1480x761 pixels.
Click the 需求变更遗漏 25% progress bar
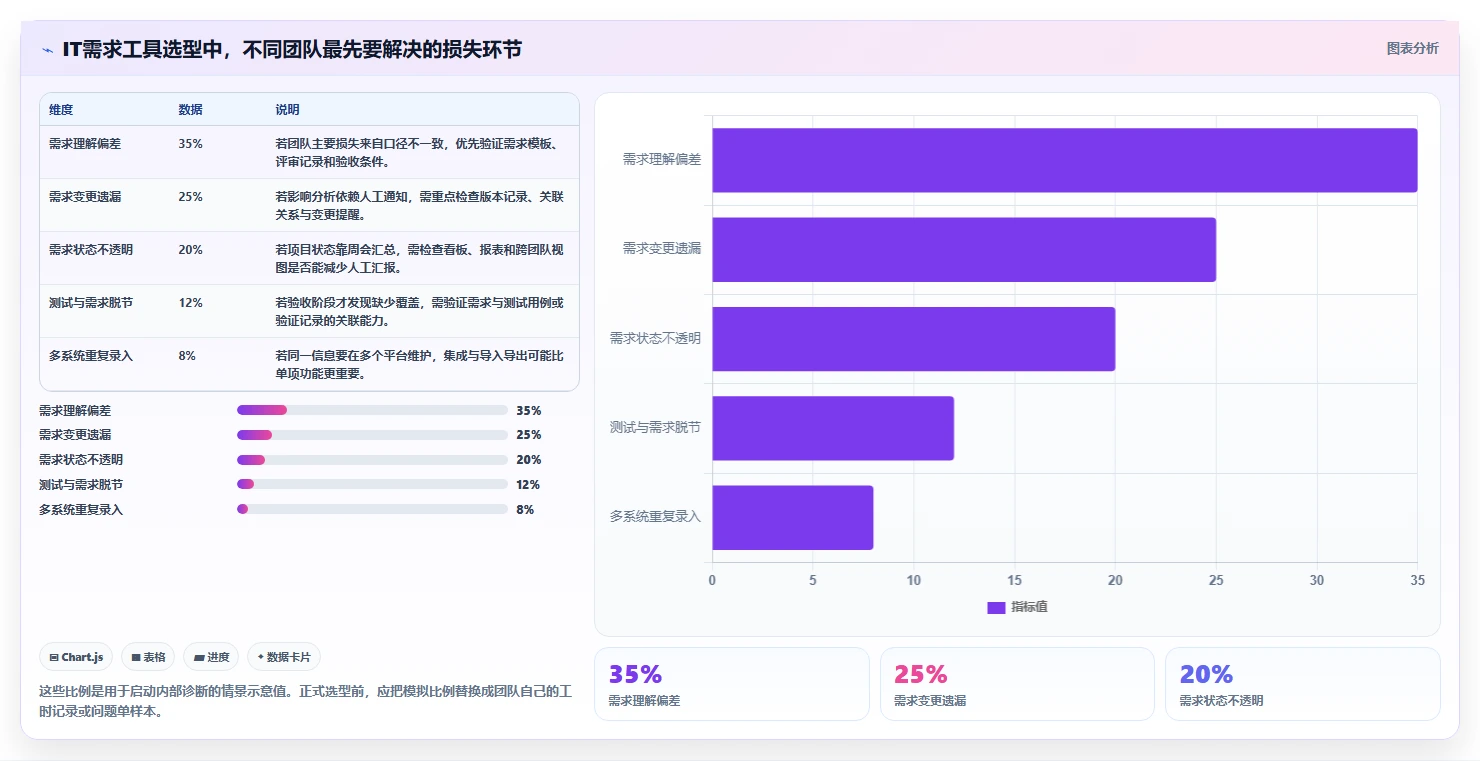click(372, 435)
